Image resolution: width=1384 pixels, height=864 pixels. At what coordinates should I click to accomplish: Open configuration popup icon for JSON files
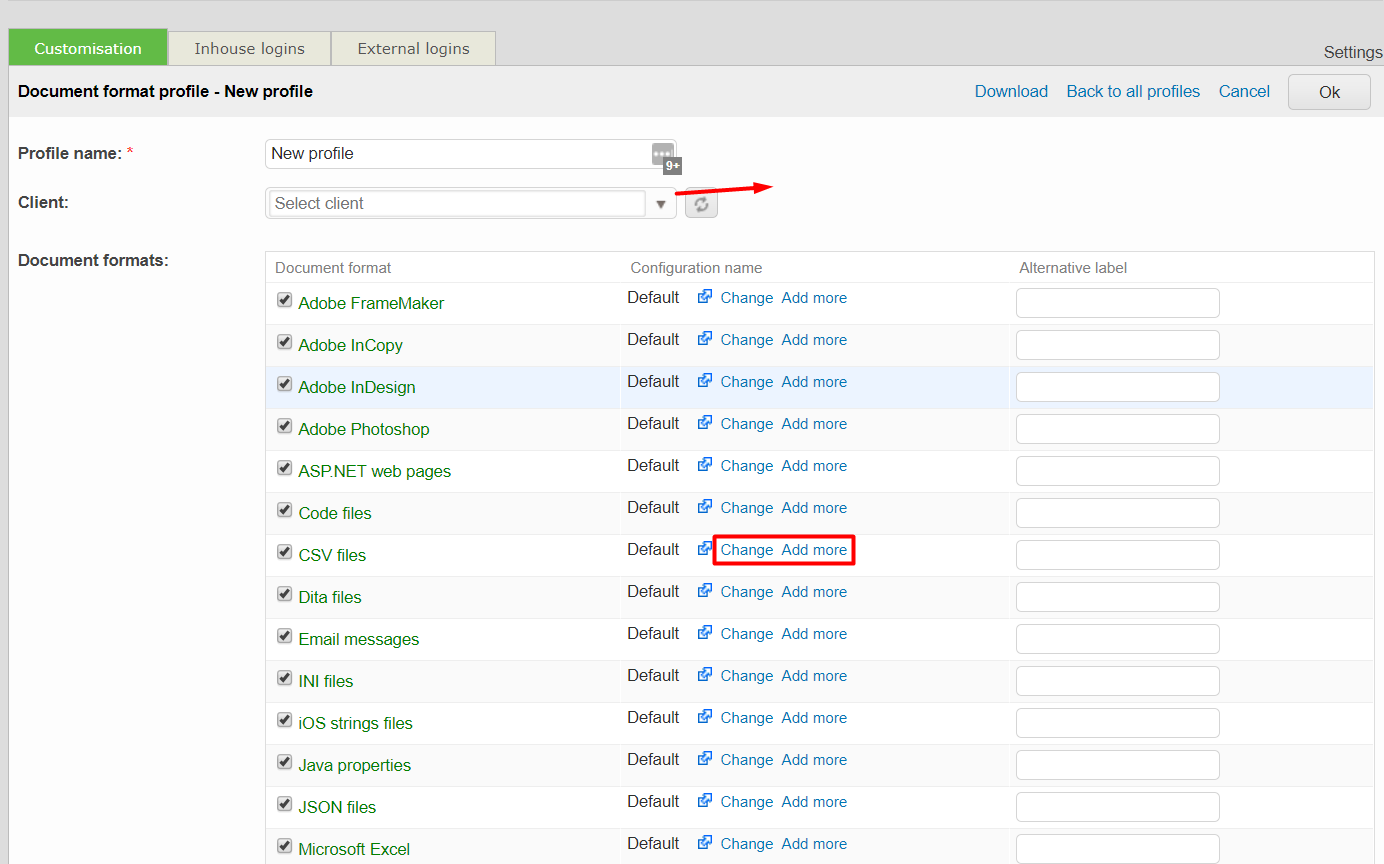[705, 801]
